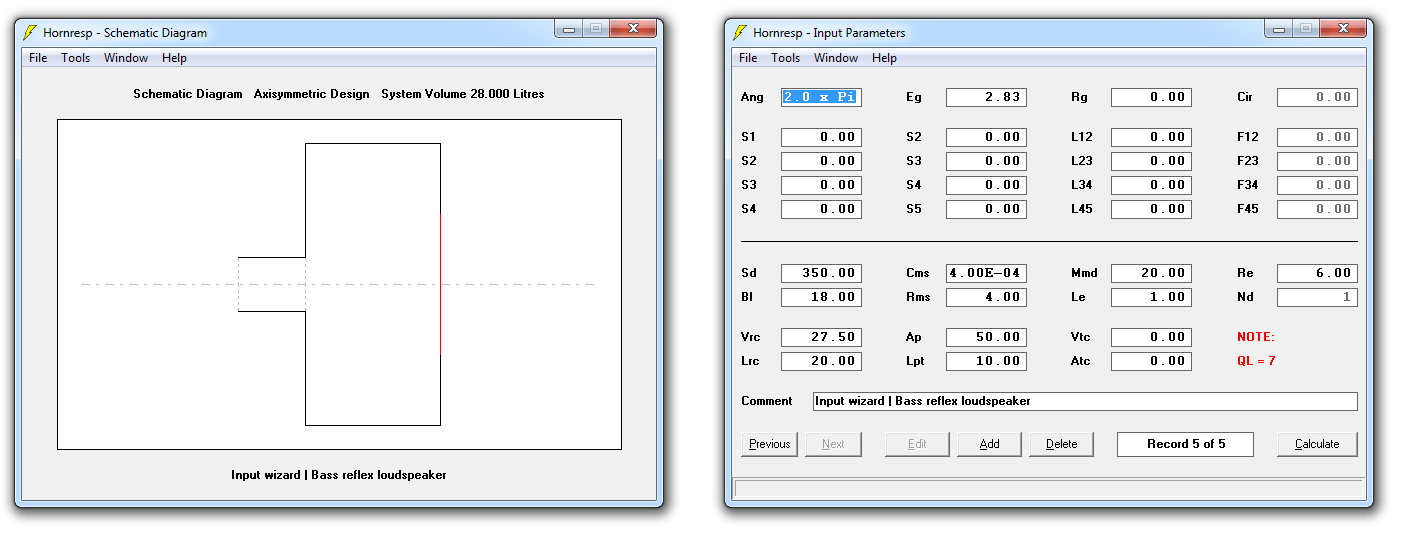Click the Hornresp lightning icon in Schematic Diagram window
Viewport: 1424px width, 539px height.
[29, 32]
